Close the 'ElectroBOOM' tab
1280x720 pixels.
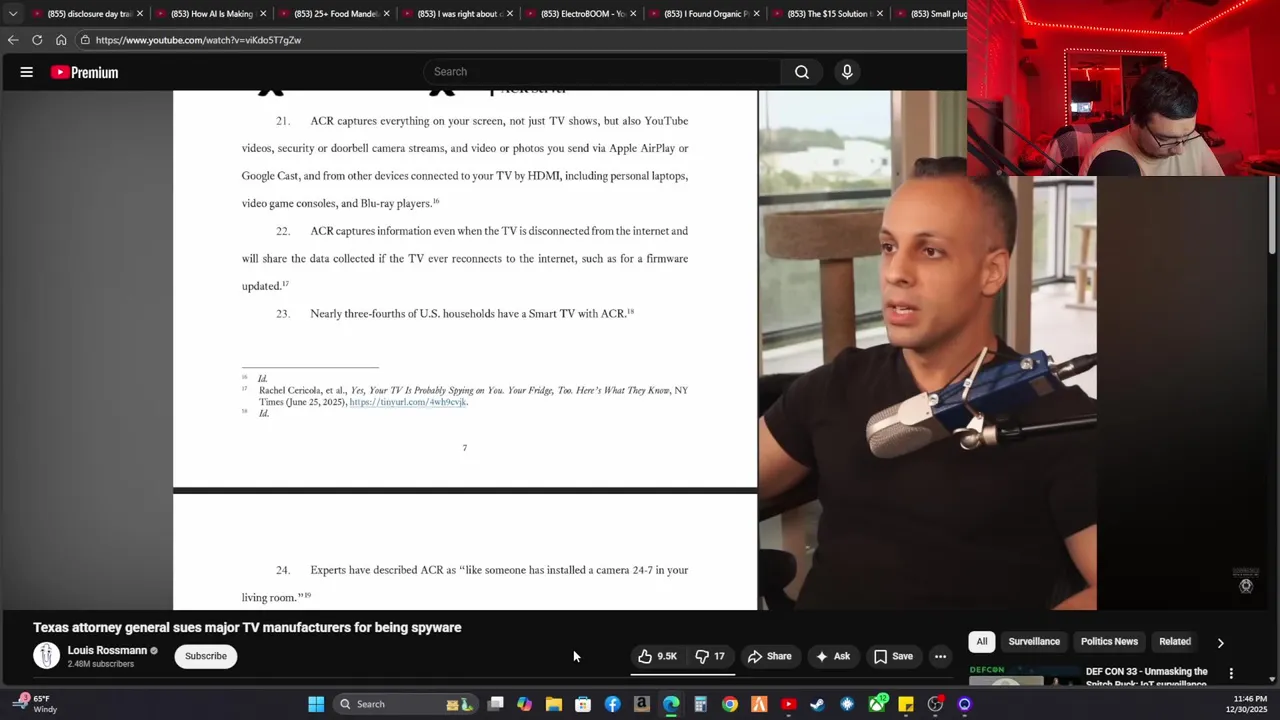coord(633,14)
